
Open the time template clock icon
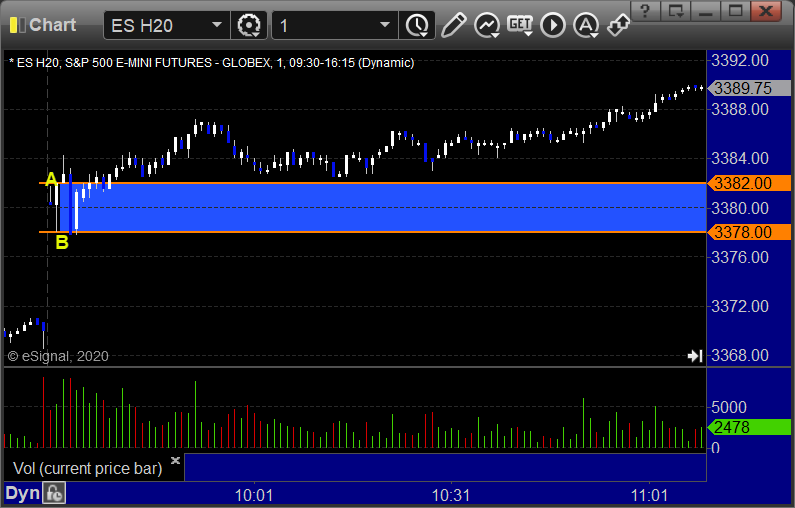coord(417,25)
